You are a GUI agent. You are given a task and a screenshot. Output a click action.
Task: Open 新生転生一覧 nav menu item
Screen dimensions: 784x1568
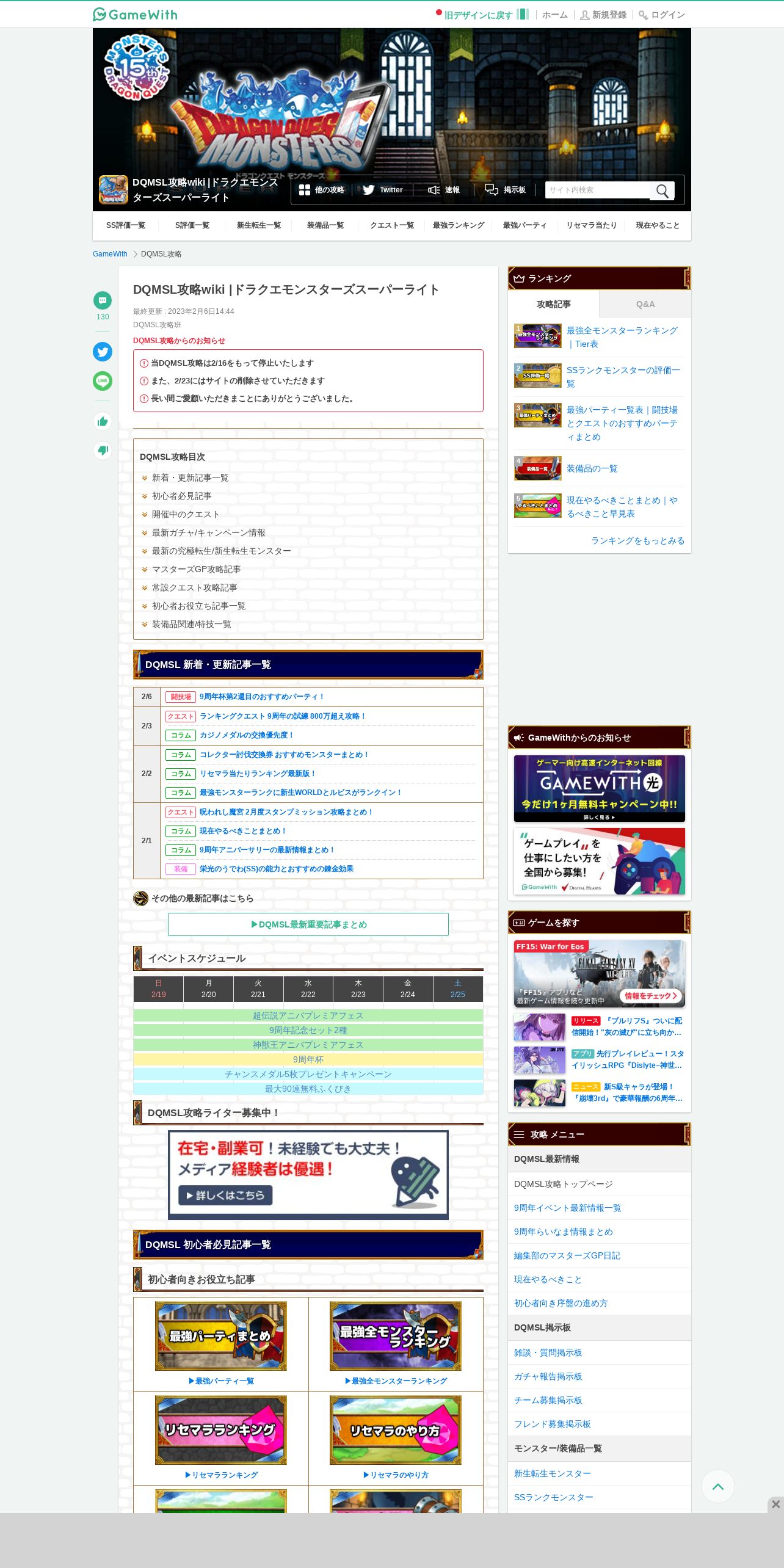[x=259, y=225]
